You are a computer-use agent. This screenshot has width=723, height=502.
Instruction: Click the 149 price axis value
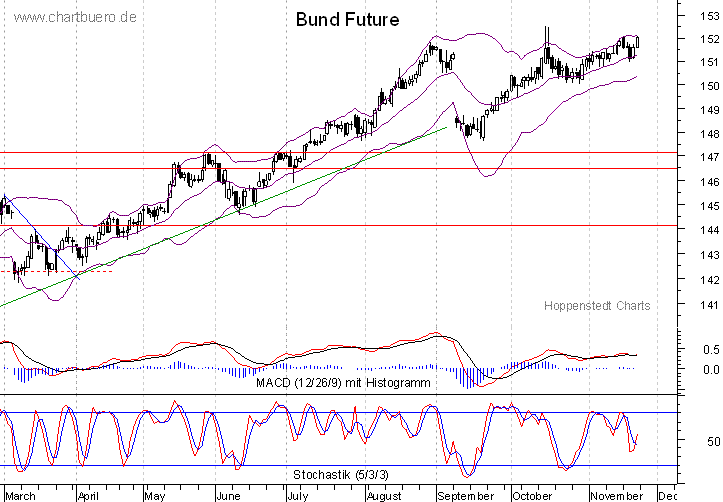pos(709,110)
